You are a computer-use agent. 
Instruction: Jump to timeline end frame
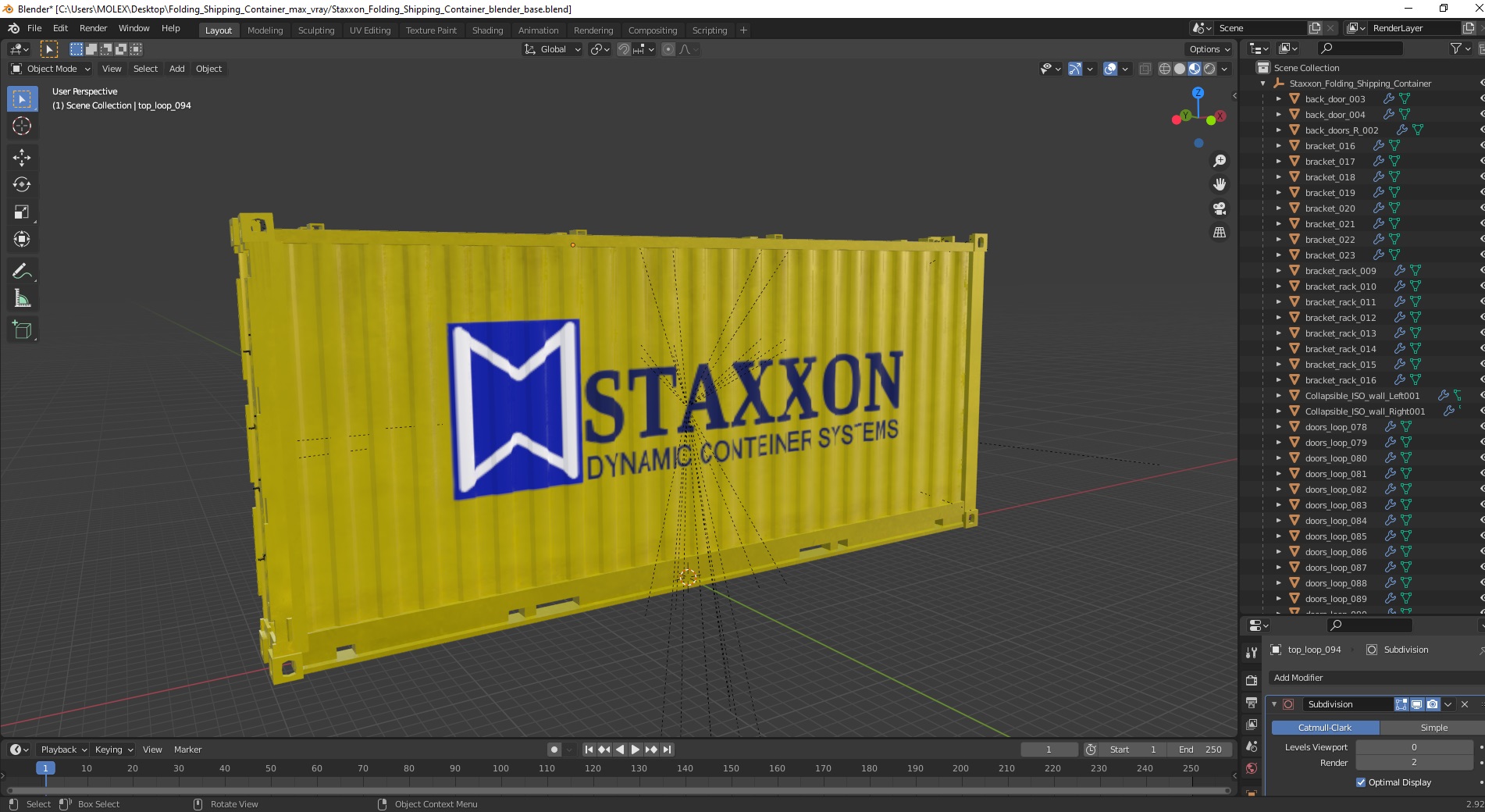pos(667,750)
